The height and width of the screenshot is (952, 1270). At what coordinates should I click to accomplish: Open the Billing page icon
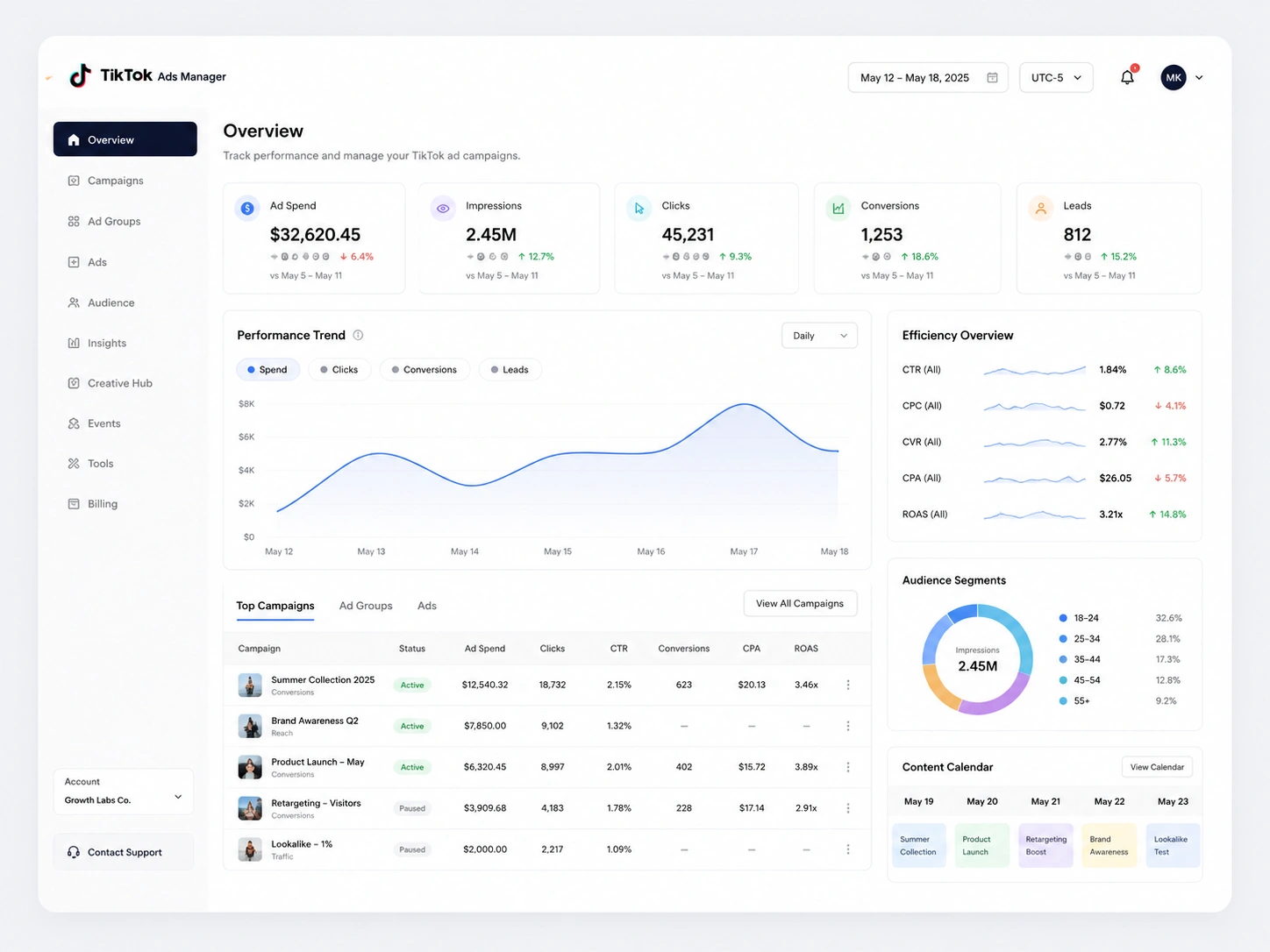[x=74, y=504]
